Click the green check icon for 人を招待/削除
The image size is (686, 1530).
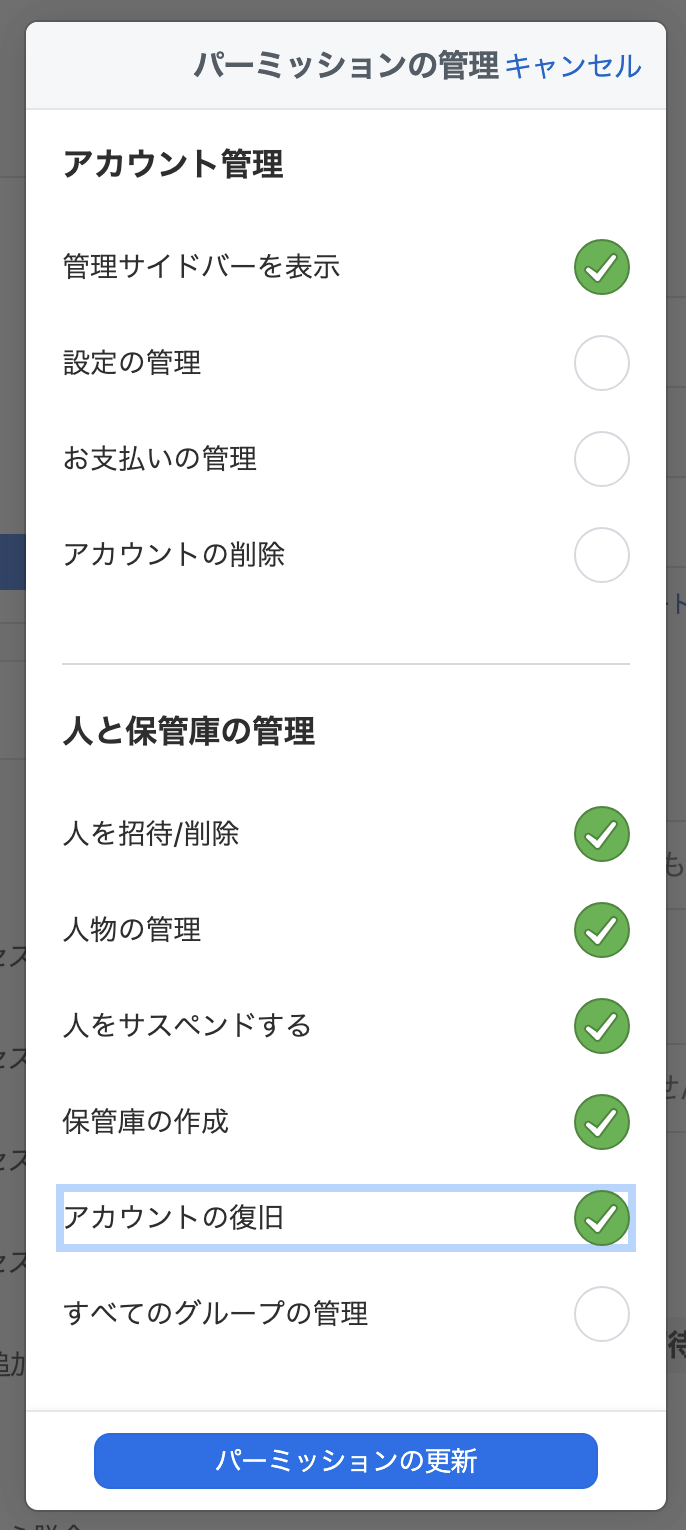coord(601,834)
